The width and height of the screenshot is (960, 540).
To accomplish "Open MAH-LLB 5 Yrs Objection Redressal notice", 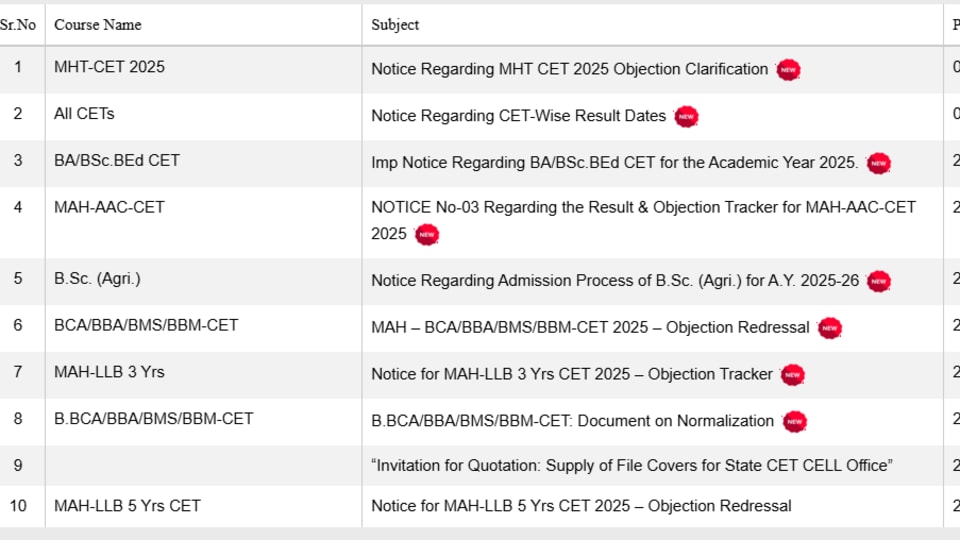I will click(581, 506).
